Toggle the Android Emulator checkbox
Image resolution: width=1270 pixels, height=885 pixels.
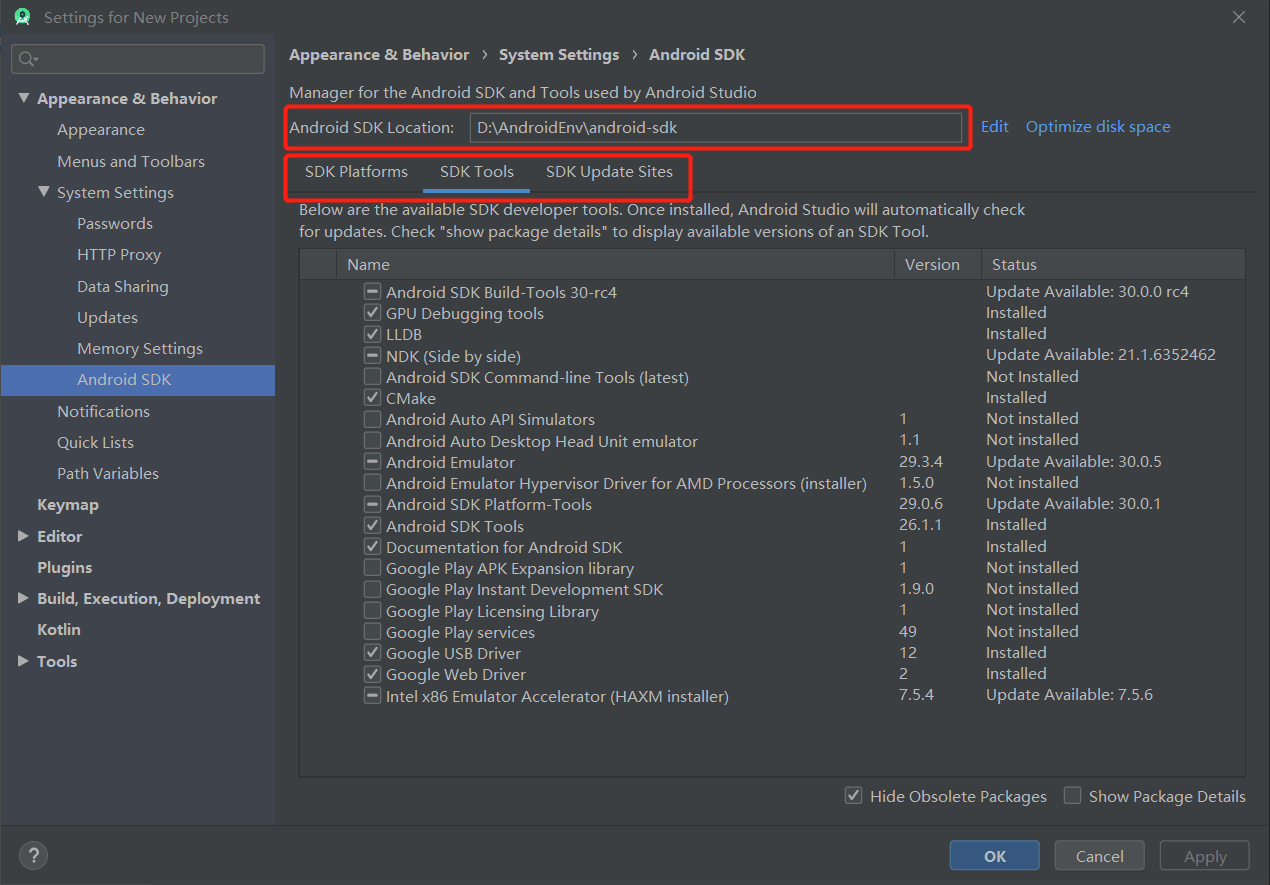(x=372, y=462)
